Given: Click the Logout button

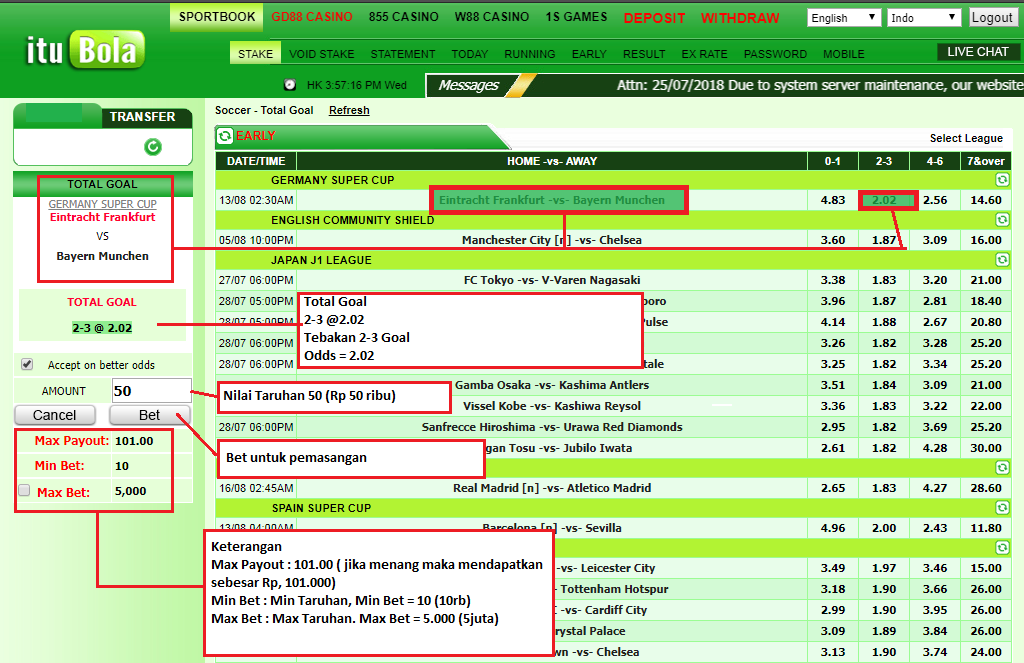Looking at the screenshot, I should pos(991,18).
